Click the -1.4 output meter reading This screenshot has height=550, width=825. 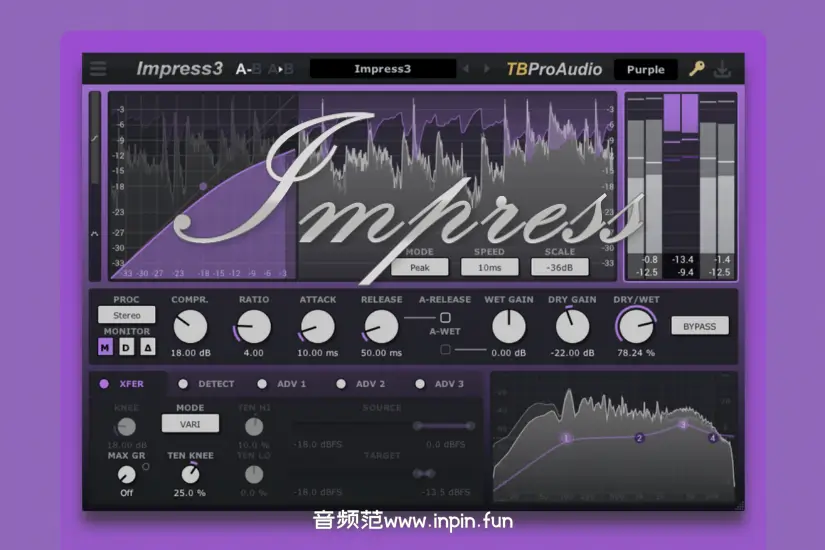722,259
